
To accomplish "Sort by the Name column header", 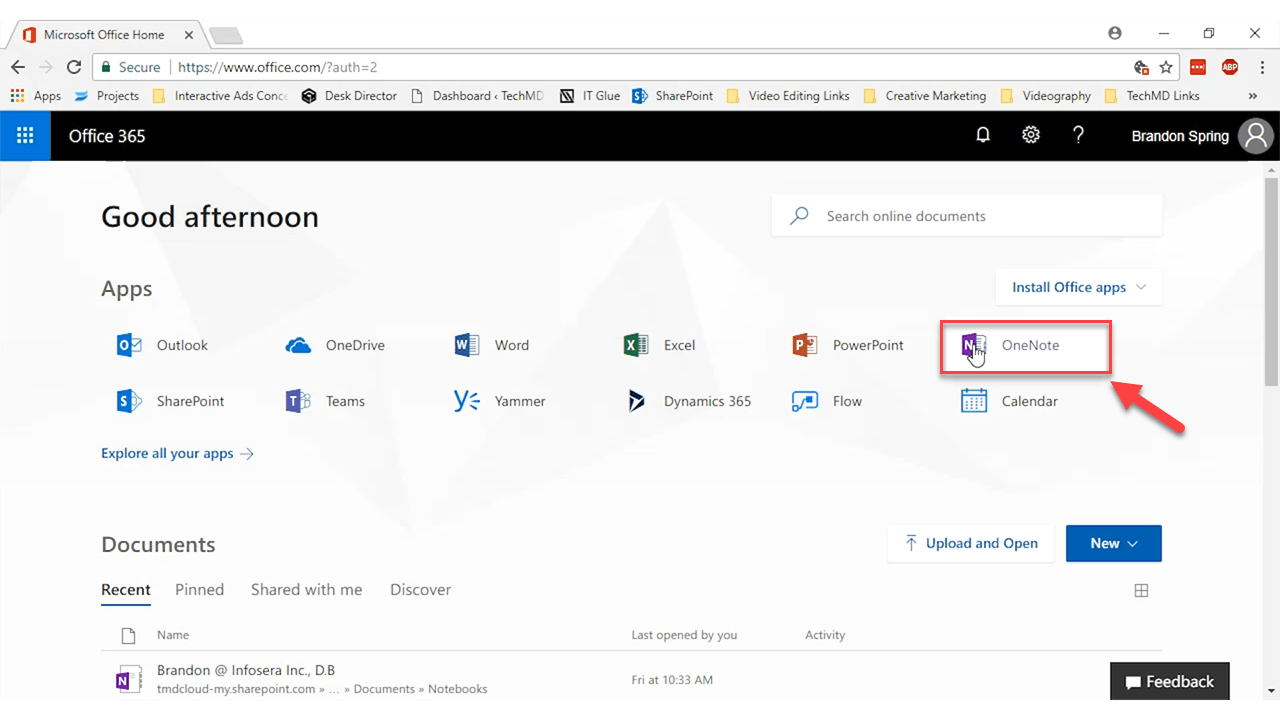I will pyautogui.click(x=173, y=635).
